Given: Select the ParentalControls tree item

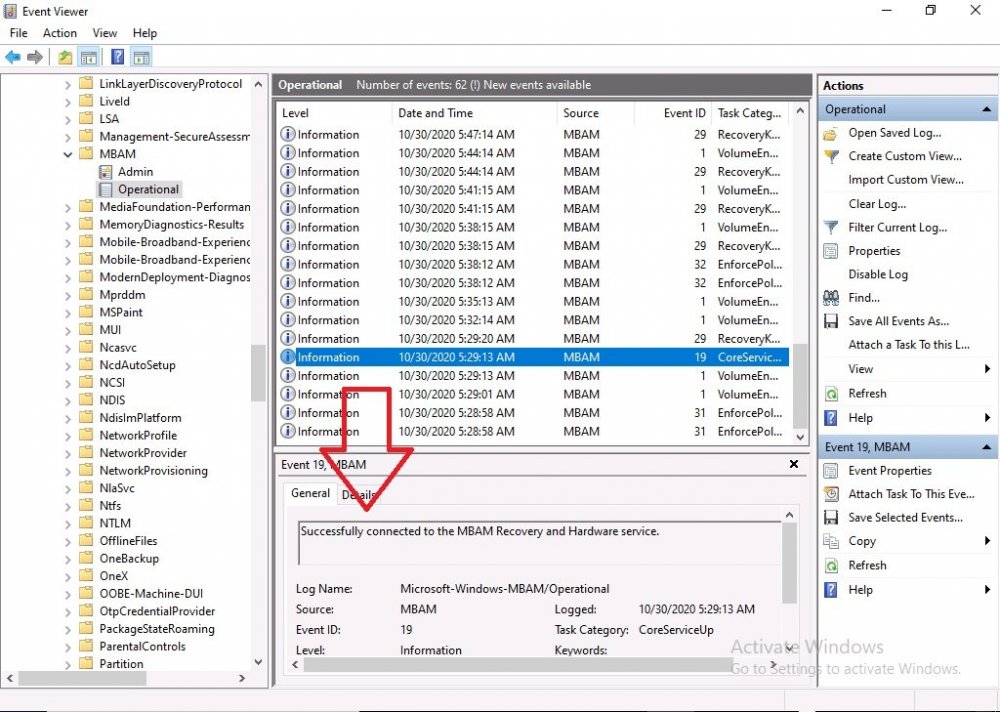Looking at the screenshot, I should click(142, 646).
